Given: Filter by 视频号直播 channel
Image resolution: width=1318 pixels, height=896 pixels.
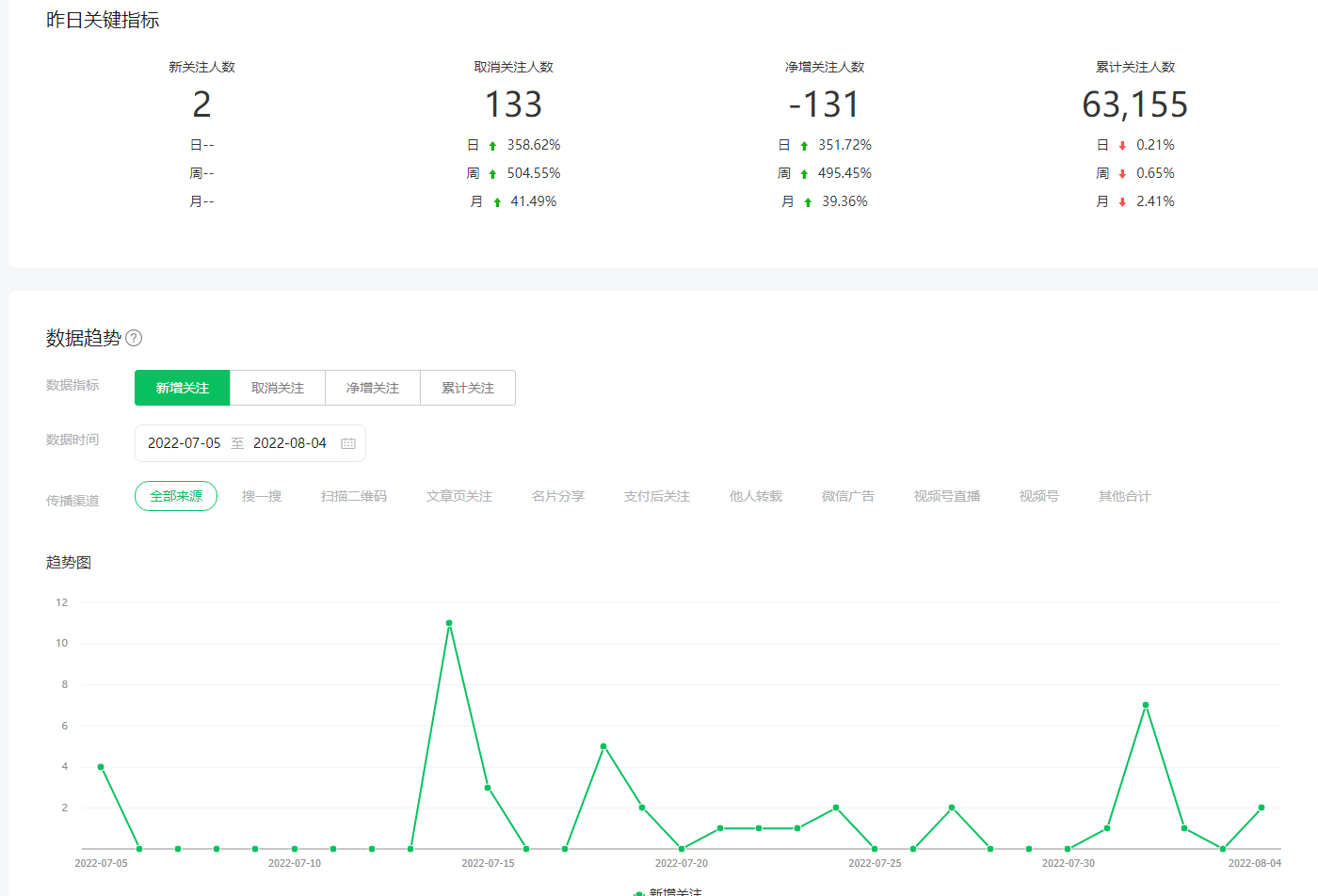Looking at the screenshot, I should click(947, 496).
